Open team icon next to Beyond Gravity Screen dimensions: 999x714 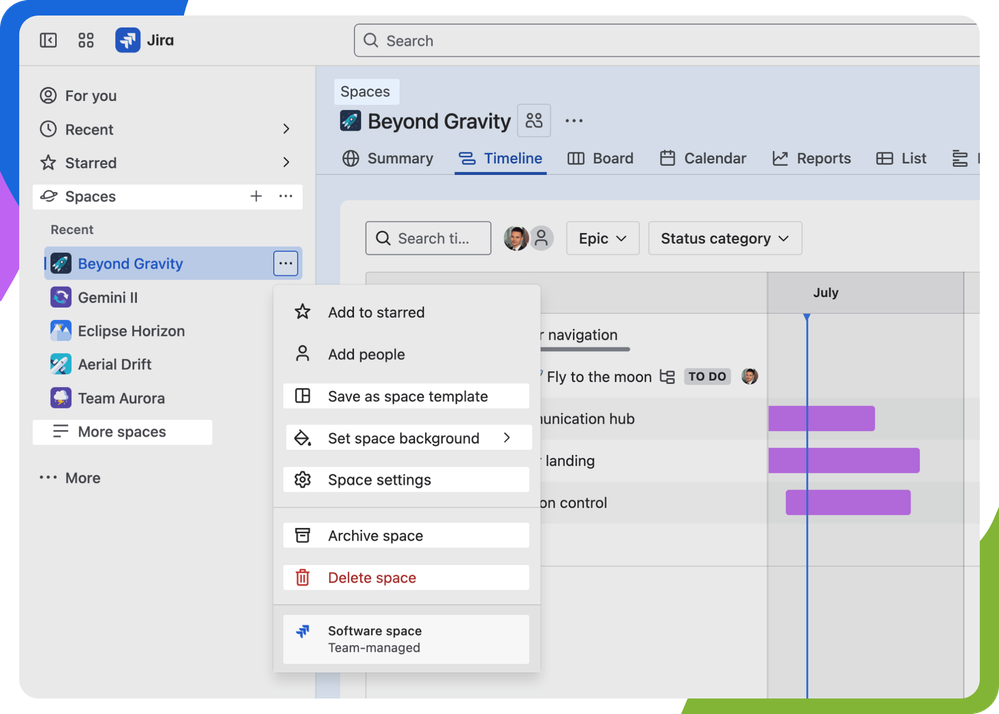coord(534,120)
